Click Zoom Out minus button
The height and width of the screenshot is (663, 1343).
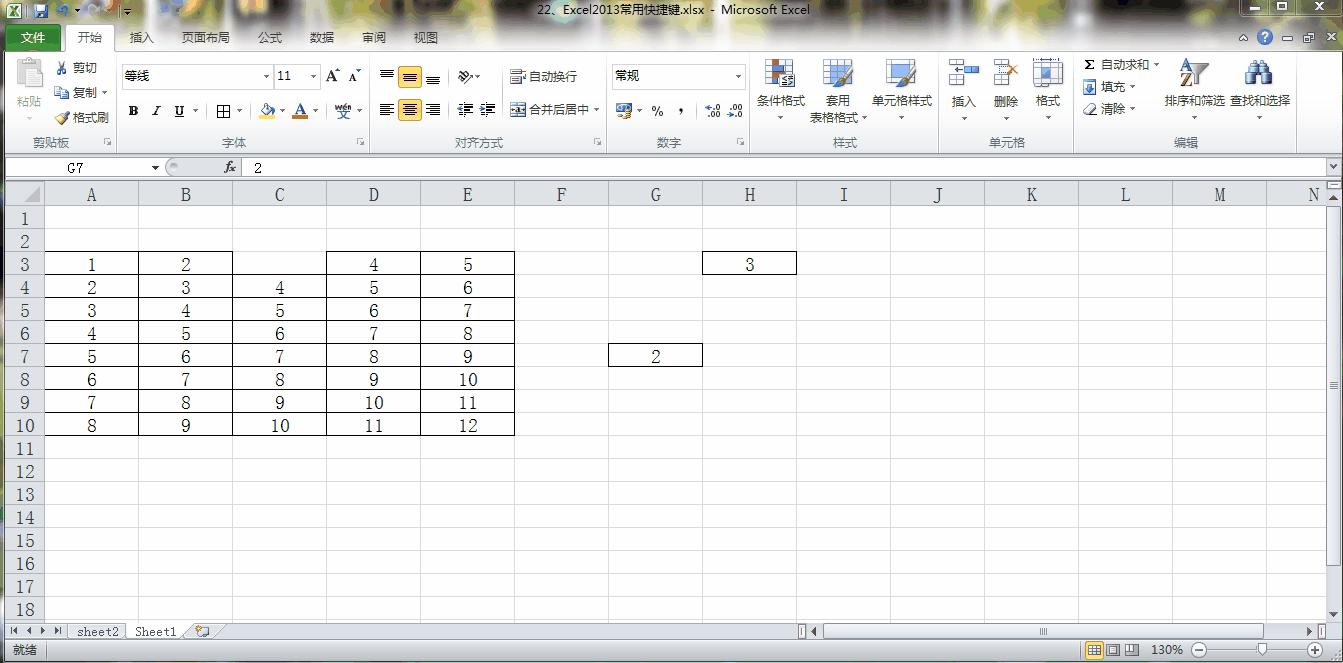(1199, 650)
